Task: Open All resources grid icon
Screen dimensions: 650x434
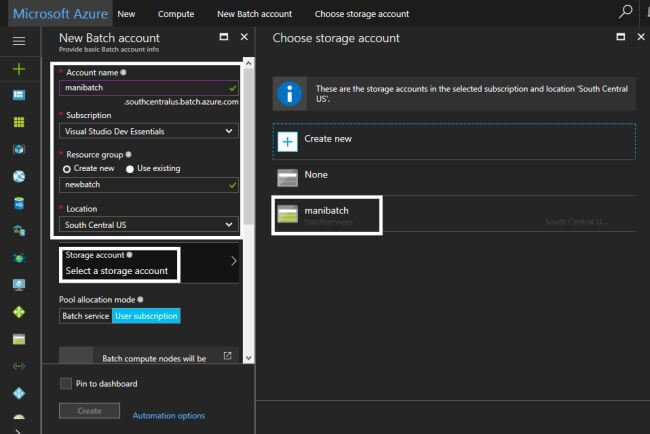Action: [x=19, y=122]
